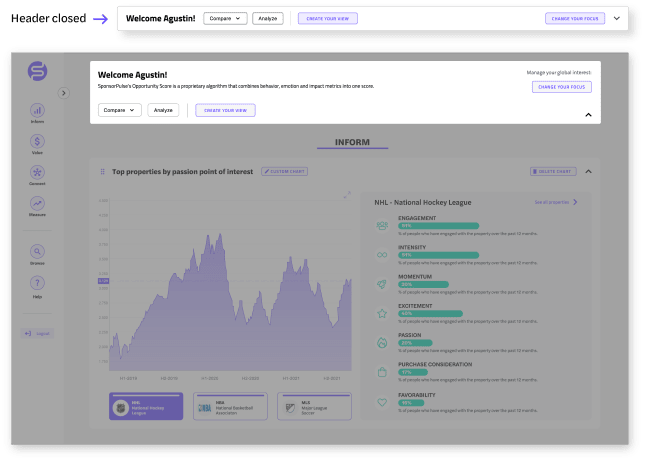This screenshot has width=645, height=461.
Task: Click Create Your View in expanded welcome panel
Action: pyautogui.click(x=225, y=110)
